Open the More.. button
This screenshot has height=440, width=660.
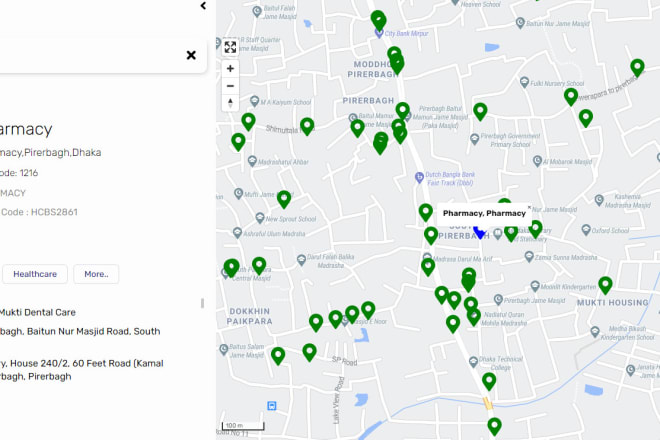pyautogui.click(x=96, y=274)
